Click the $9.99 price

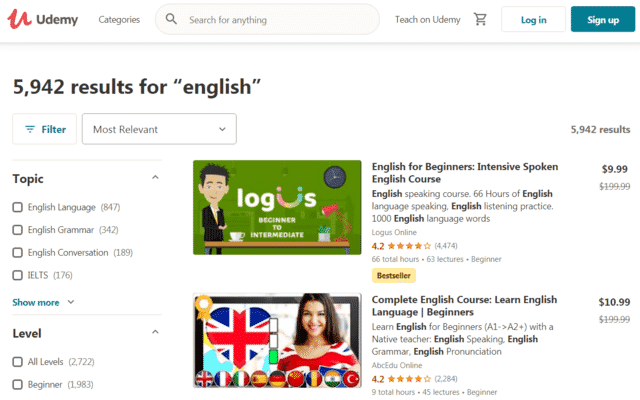click(x=614, y=169)
